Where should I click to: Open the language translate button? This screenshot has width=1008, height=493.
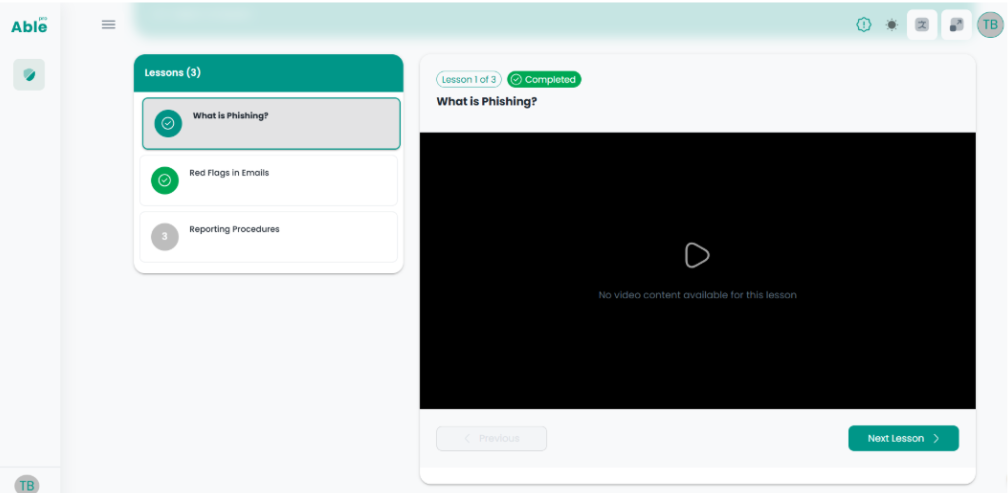[x=922, y=25]
